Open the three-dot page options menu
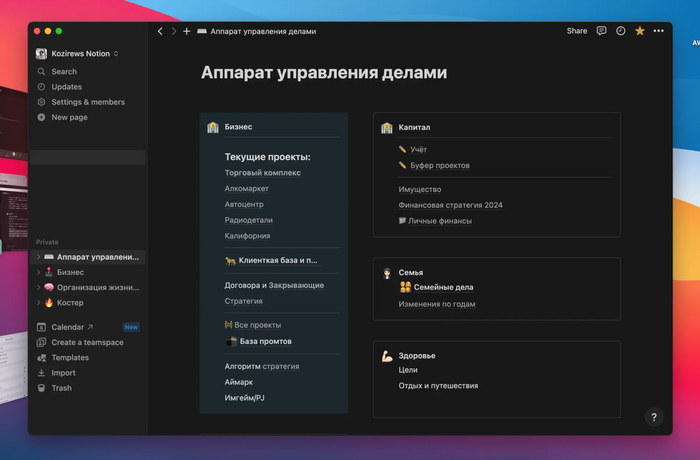The image size is (700, 460). (658, 31)
